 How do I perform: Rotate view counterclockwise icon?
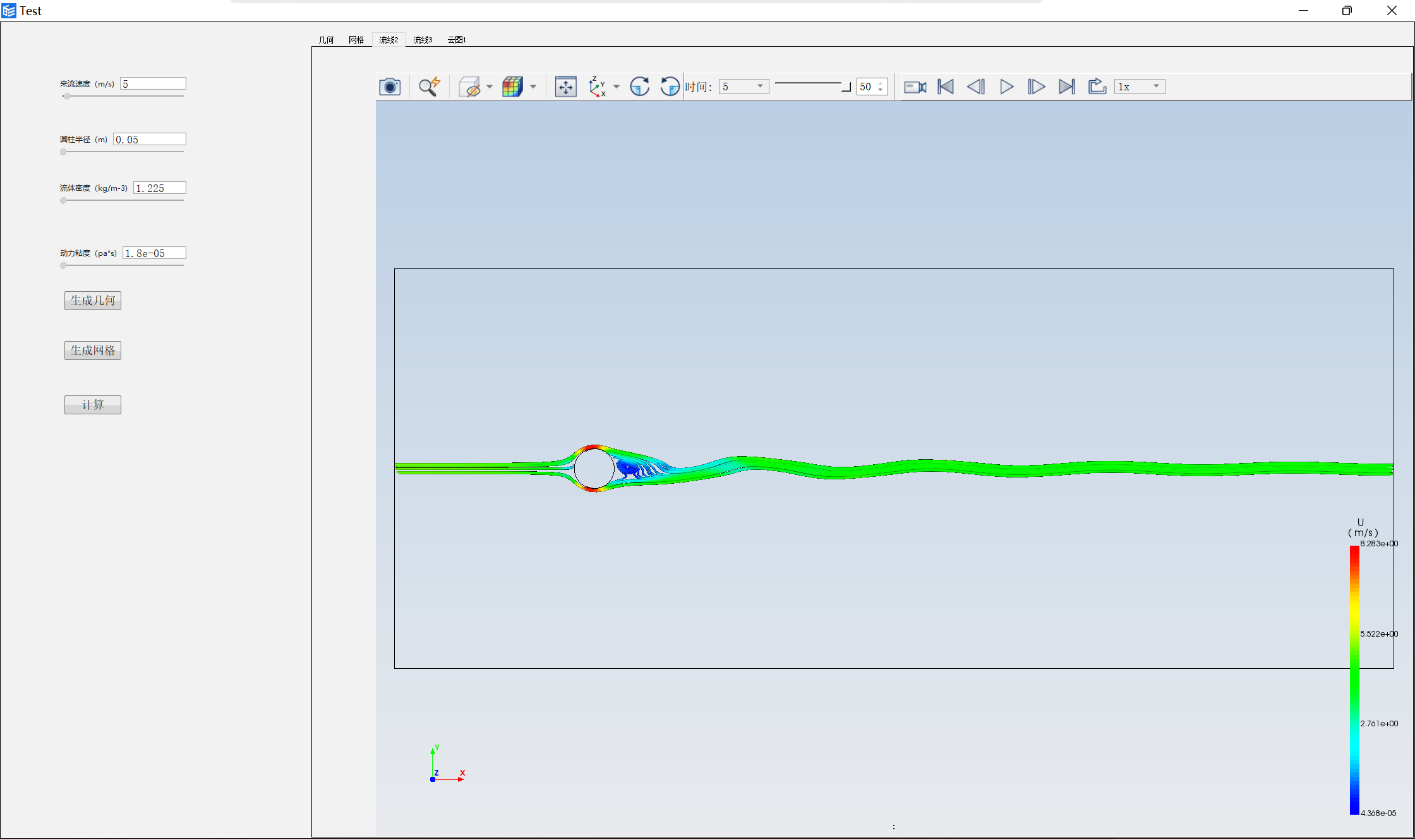[x=670, y=87]
